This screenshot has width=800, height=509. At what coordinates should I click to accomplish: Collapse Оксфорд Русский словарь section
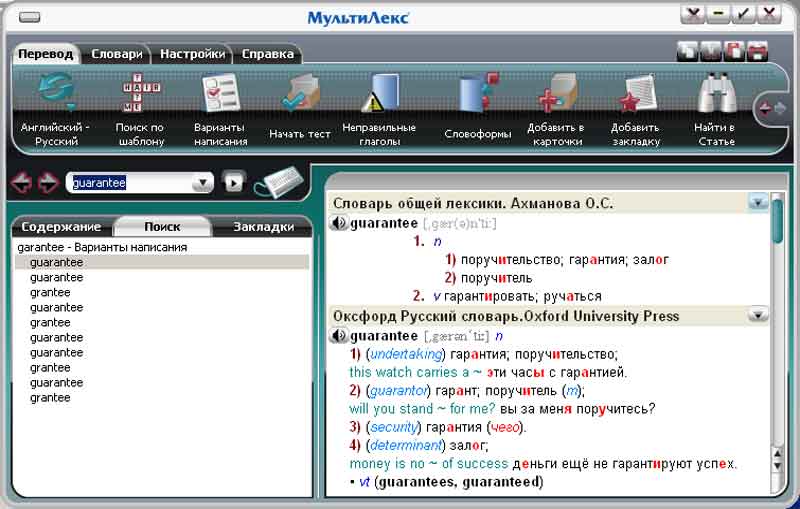pyautogui.click(x=758, y=315)
